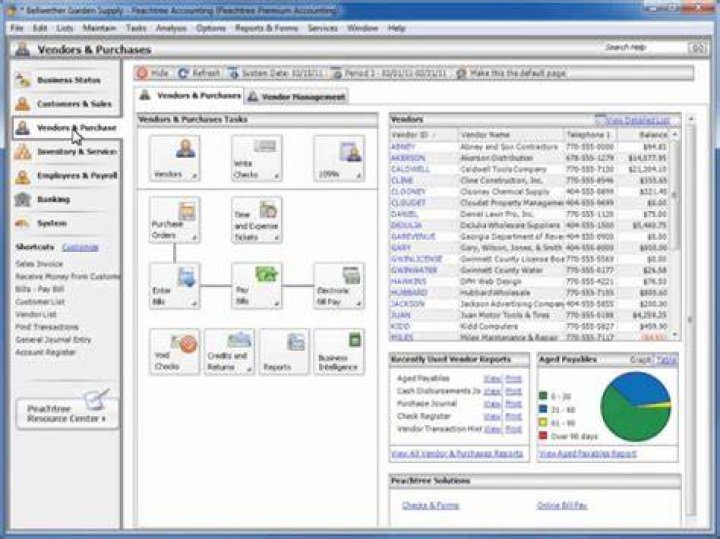Screen dimensions: 720x539
Task: Open vendor ID CALDWELL
Action: coord(411,169)
